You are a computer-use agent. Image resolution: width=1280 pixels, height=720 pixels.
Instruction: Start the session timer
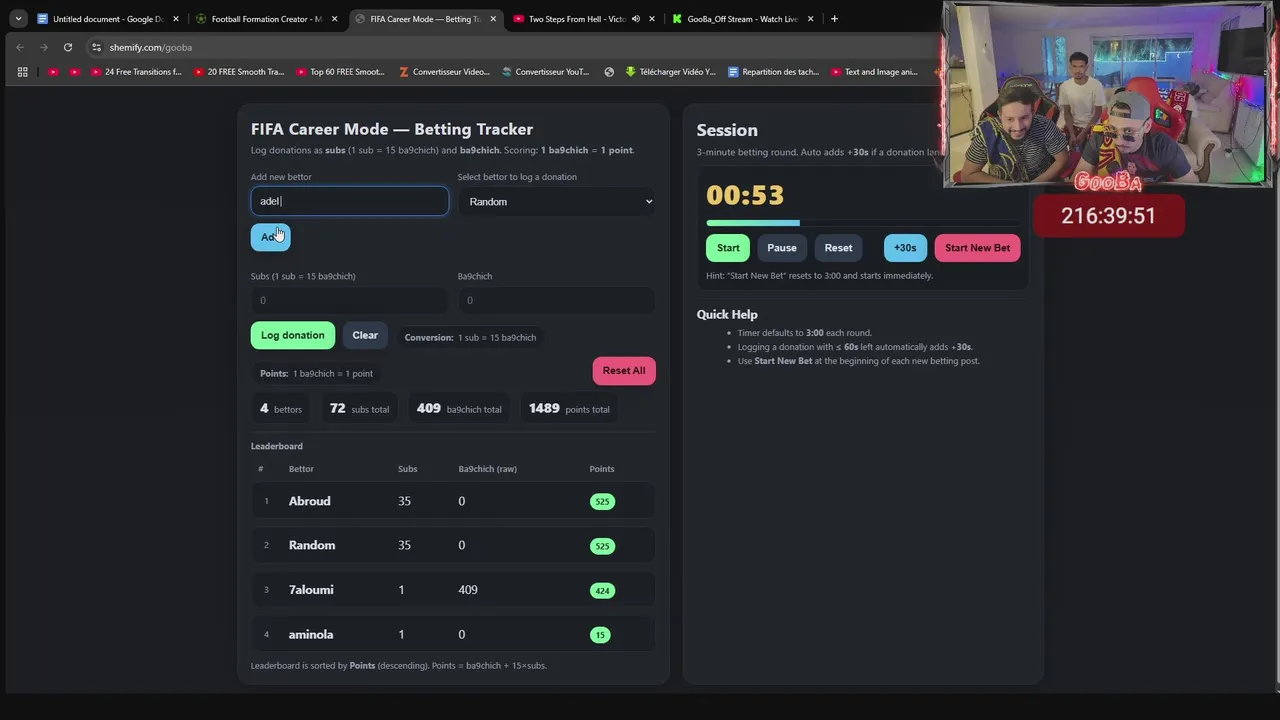click(728, 248)
